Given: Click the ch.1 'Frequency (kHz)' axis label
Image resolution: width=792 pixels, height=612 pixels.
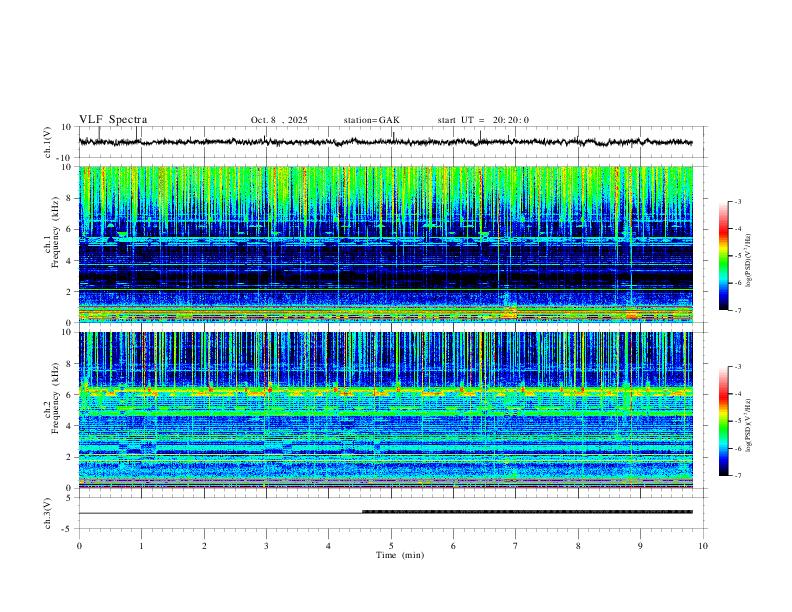Looking at the screenshot, I should 55,233.
